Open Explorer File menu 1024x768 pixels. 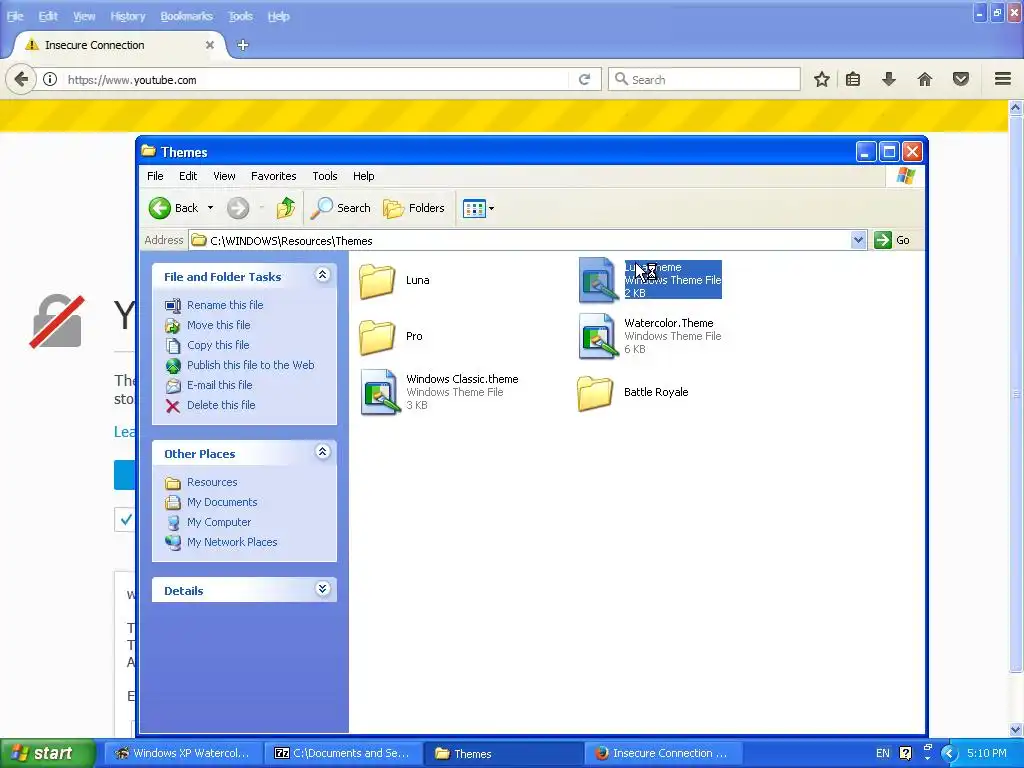point(155,176)
